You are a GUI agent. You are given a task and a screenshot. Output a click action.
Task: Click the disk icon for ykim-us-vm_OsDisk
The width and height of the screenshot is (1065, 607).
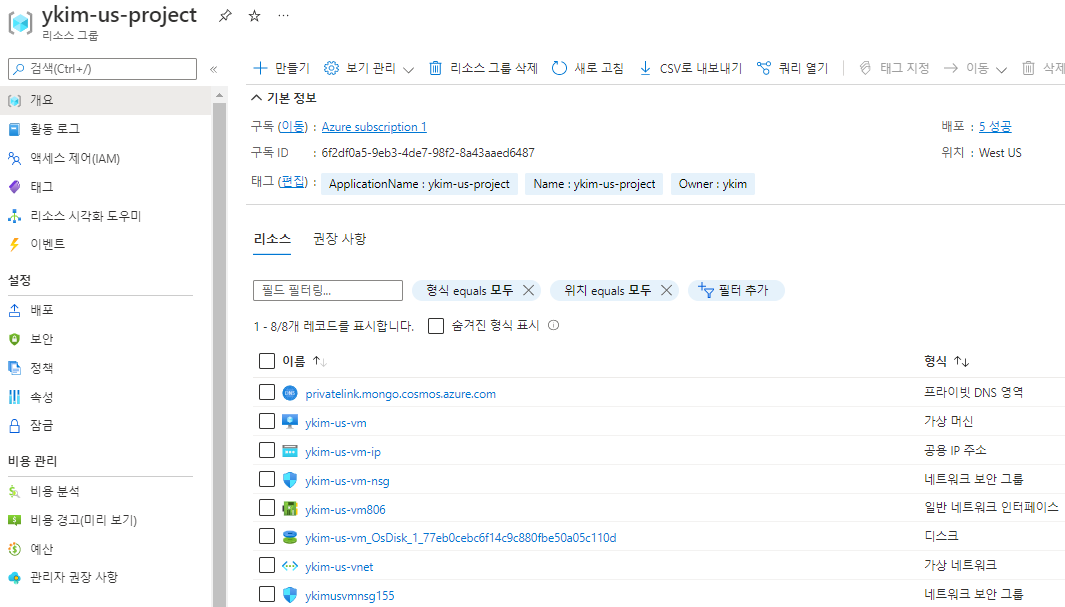[290, 537]
